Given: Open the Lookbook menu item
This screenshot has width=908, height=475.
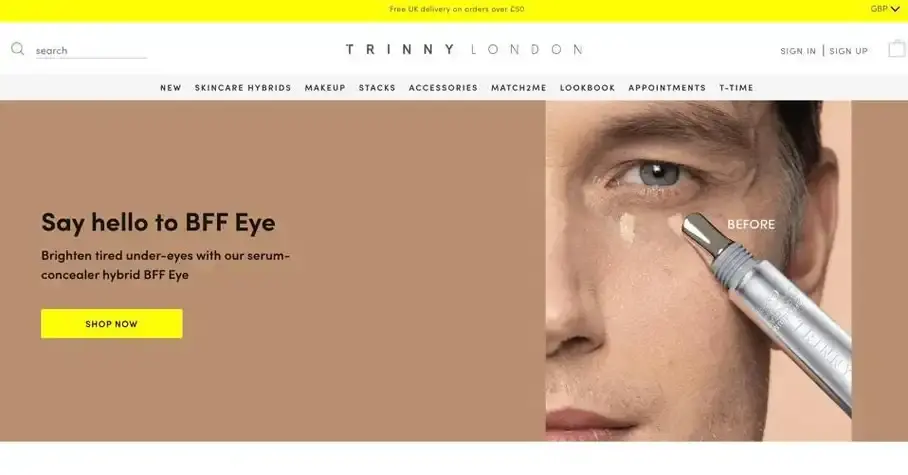Looking at the screenshot, I should 587,87.
